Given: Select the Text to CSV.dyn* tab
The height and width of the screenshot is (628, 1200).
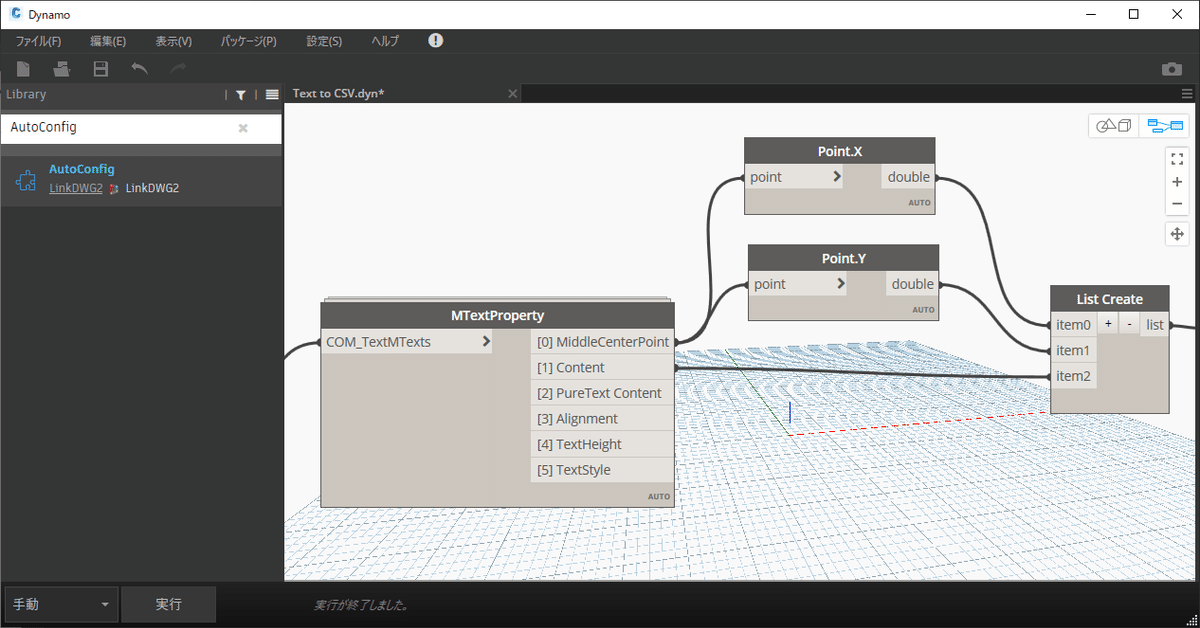Looking at the screenshot, I should pos(403,93).
